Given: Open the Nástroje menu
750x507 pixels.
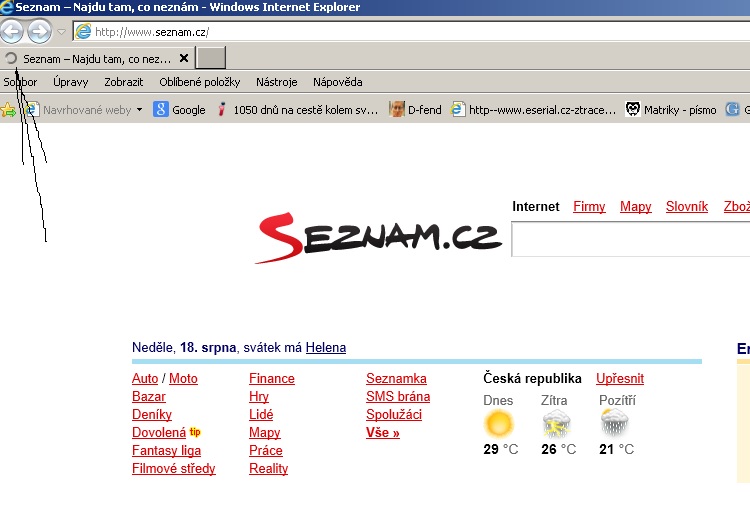Looking at the screenshot, I should click(x=276, y=82).
